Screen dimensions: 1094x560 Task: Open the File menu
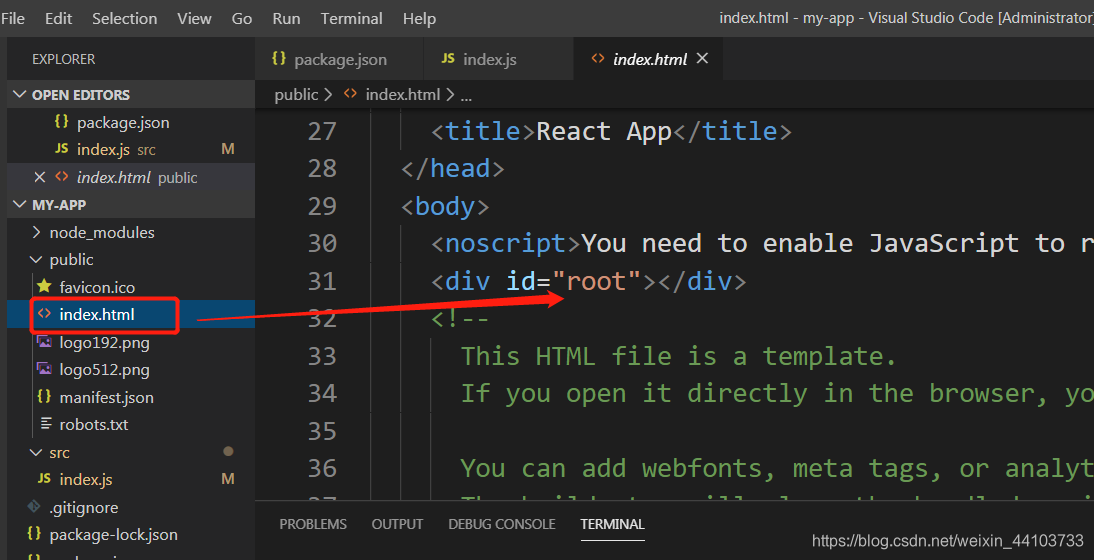[x=13, y=19]
